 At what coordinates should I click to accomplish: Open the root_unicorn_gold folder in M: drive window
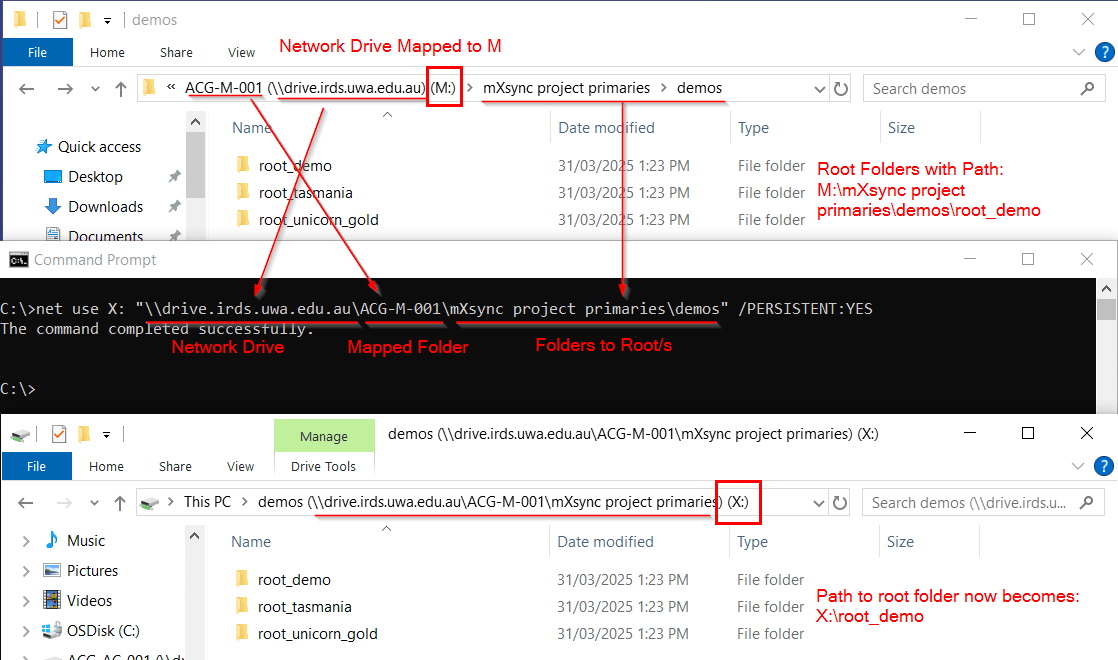tap(318, 220)
